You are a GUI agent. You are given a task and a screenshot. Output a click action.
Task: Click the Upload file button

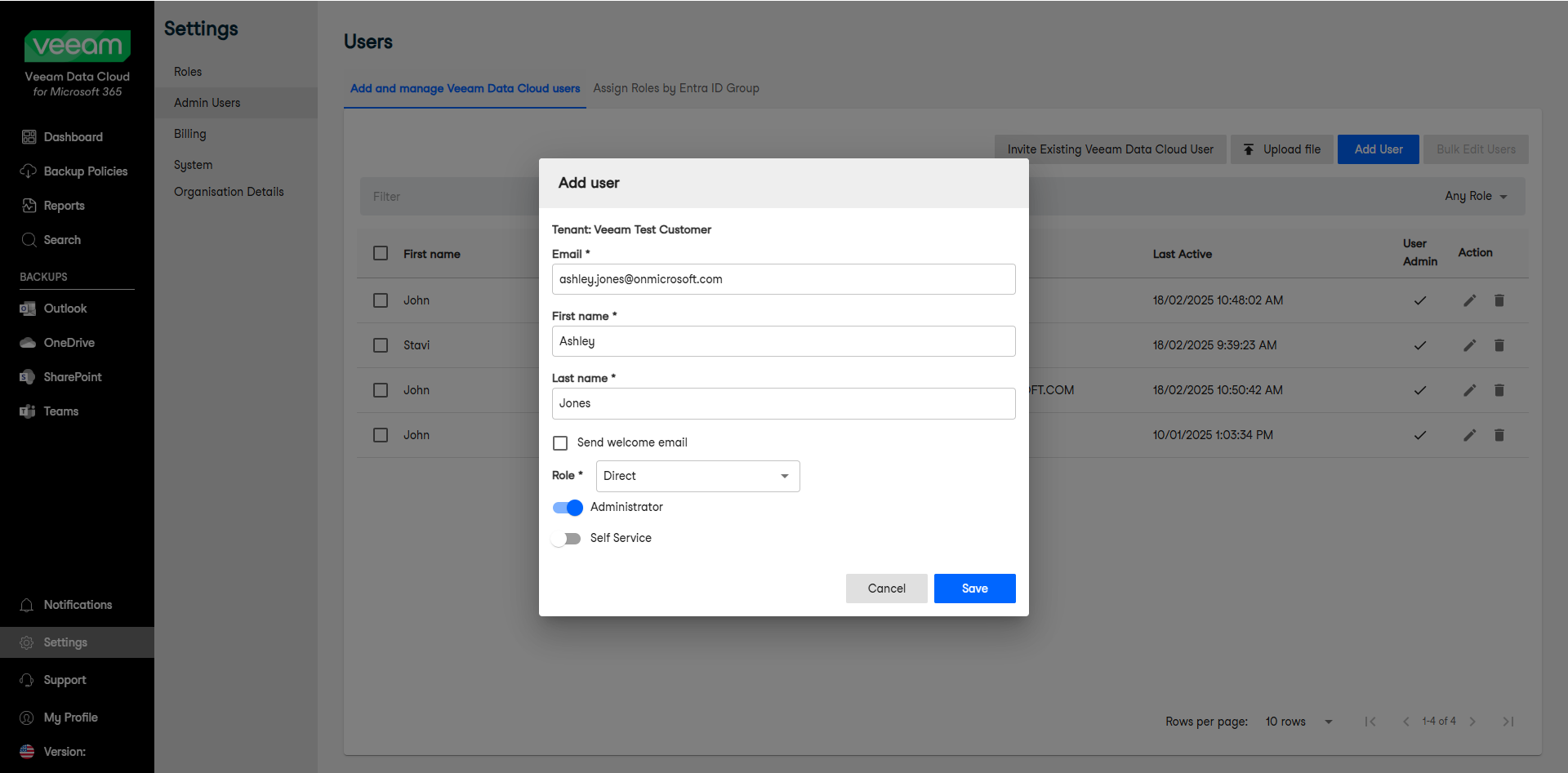tap(1282, 149)
